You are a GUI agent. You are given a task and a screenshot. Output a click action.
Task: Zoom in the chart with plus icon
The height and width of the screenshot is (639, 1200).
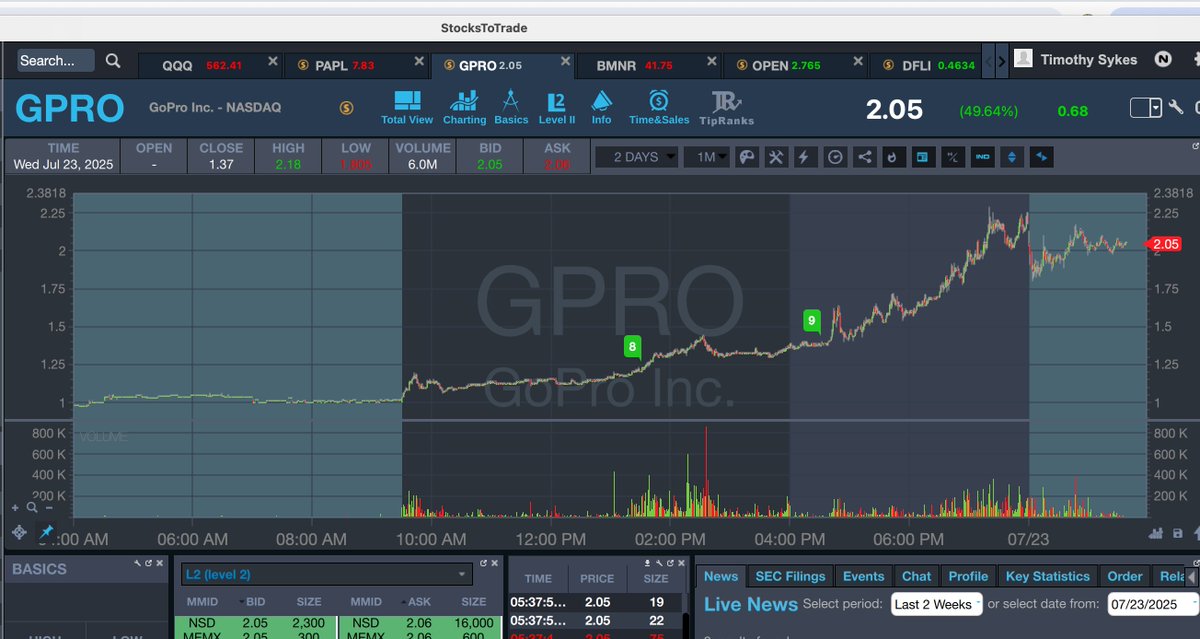click(x=16, y=508)
